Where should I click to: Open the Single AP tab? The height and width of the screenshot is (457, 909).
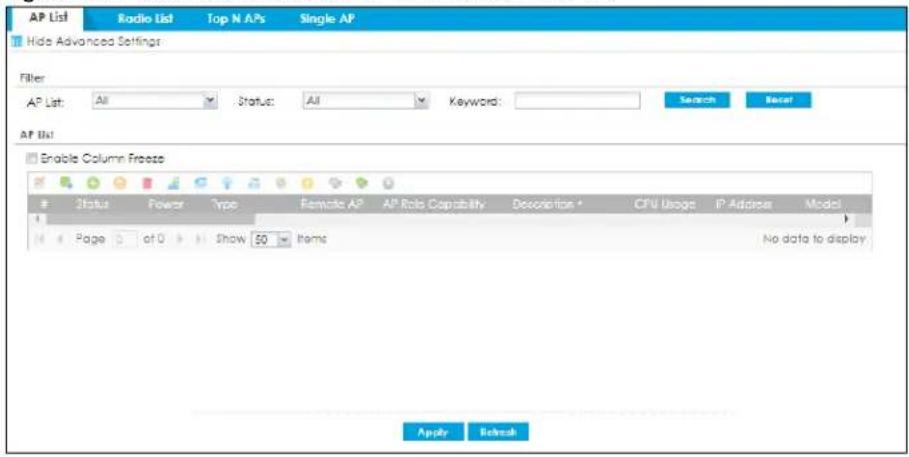[327, 19]
